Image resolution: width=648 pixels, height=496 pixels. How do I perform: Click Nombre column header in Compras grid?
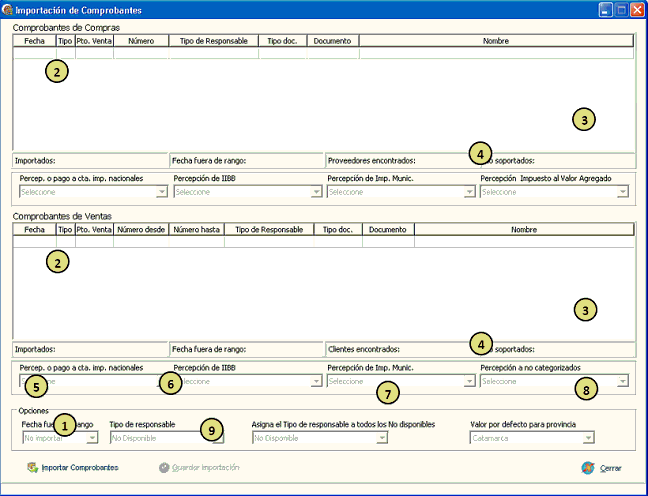click(x=495, y=42)
